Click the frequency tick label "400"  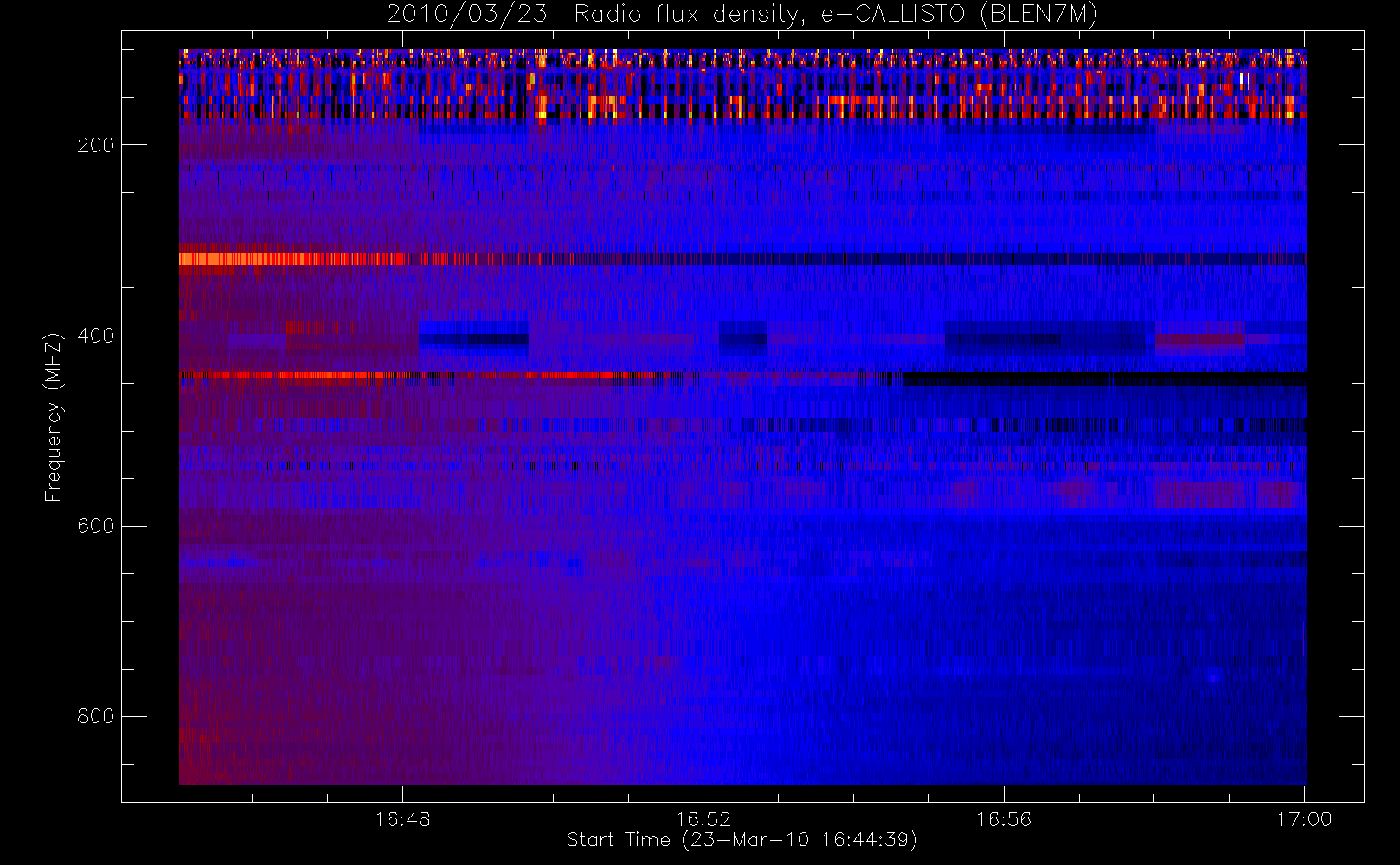(x=95, y=336)
